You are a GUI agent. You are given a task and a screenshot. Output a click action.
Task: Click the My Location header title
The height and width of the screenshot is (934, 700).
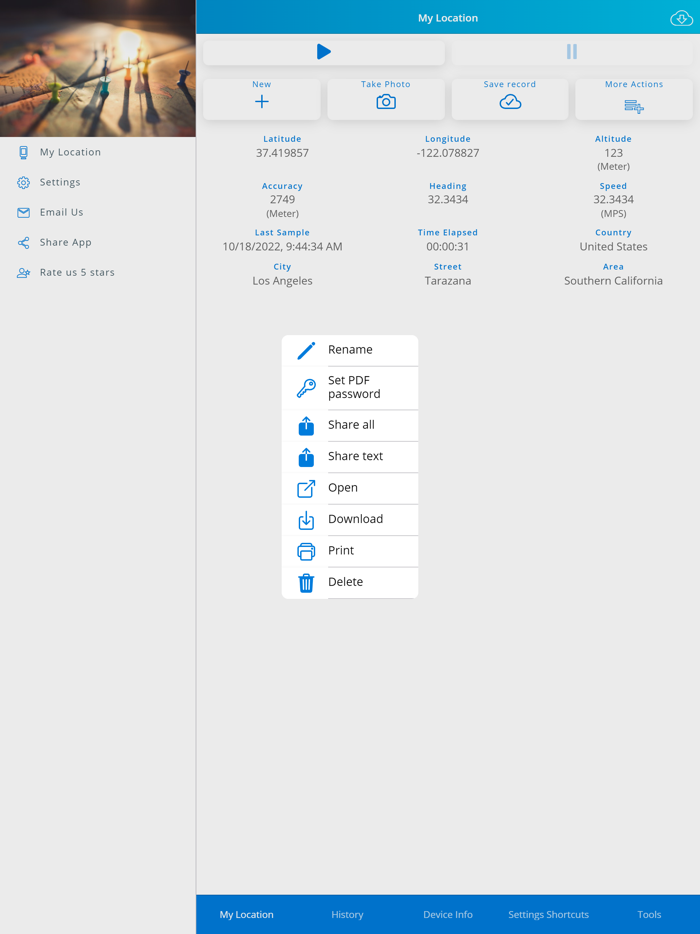coord(448,18)
